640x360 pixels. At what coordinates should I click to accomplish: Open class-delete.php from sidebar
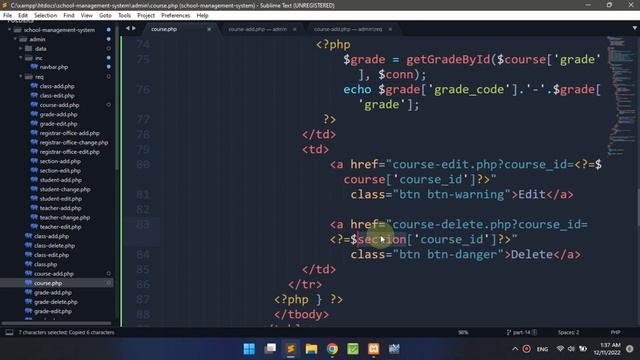point(54,246)
